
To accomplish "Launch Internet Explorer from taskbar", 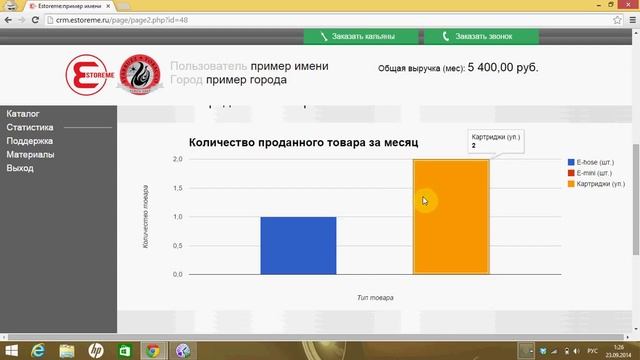I will 38,351.
